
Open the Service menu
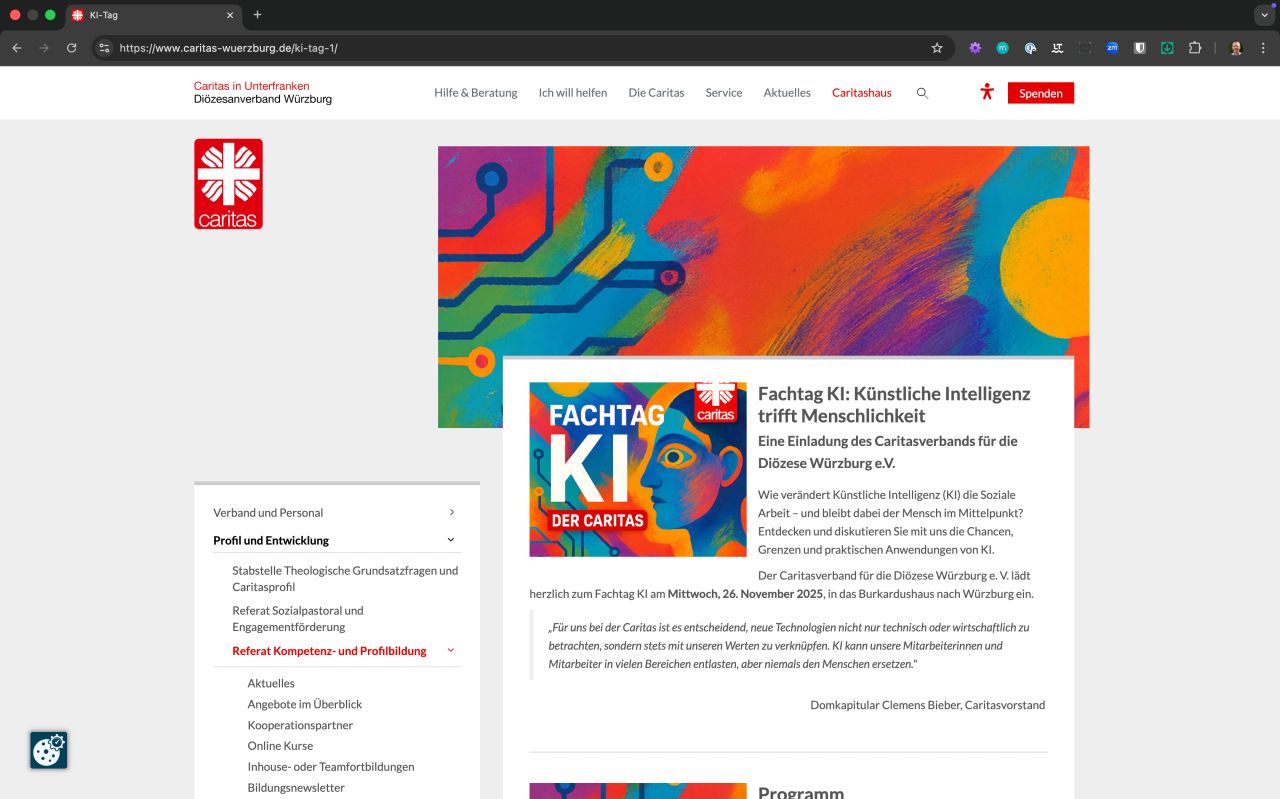coord(724,93)
